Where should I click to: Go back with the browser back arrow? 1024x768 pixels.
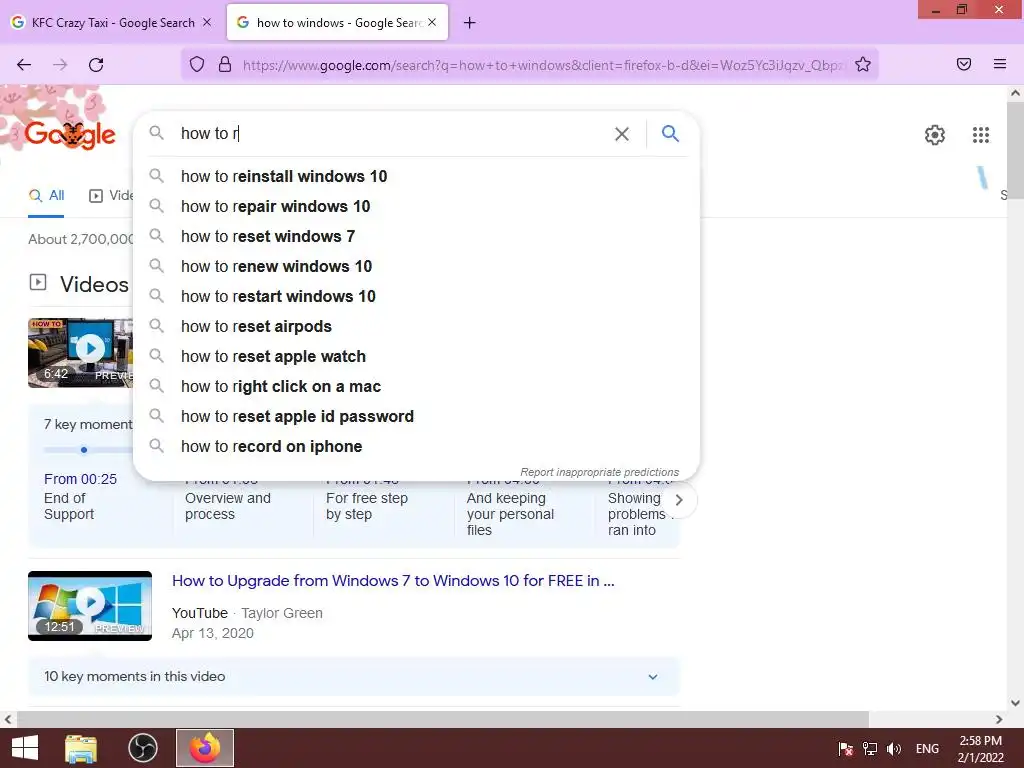pos(24,65)
